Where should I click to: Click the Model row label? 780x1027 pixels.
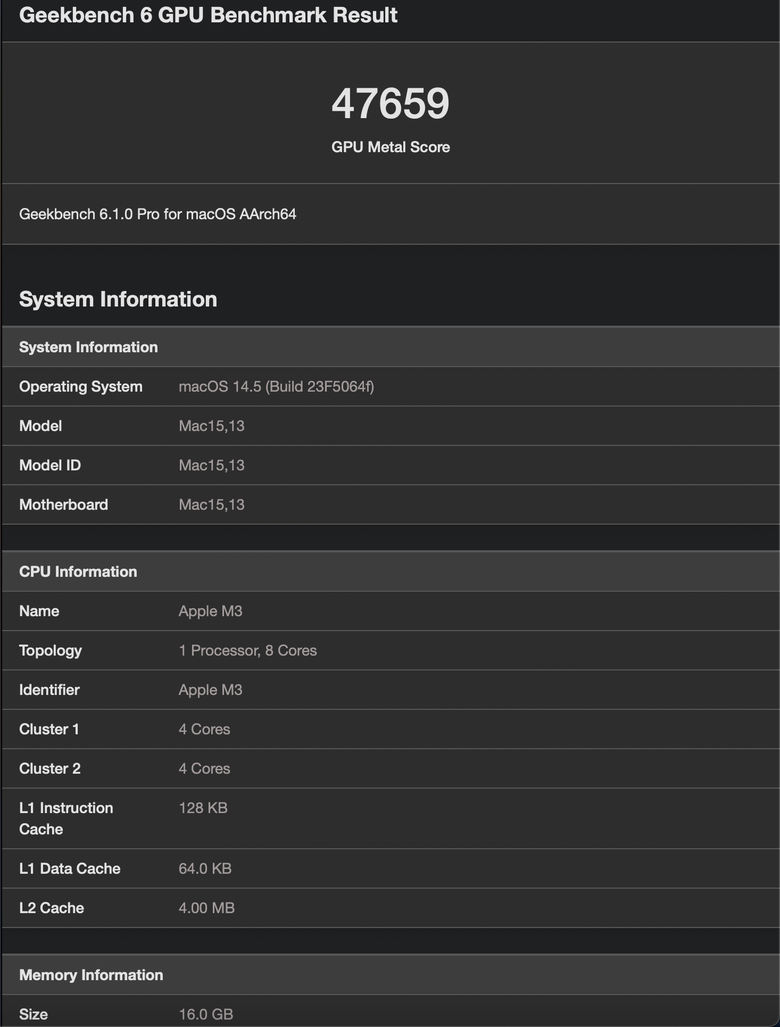pos(41,426)
